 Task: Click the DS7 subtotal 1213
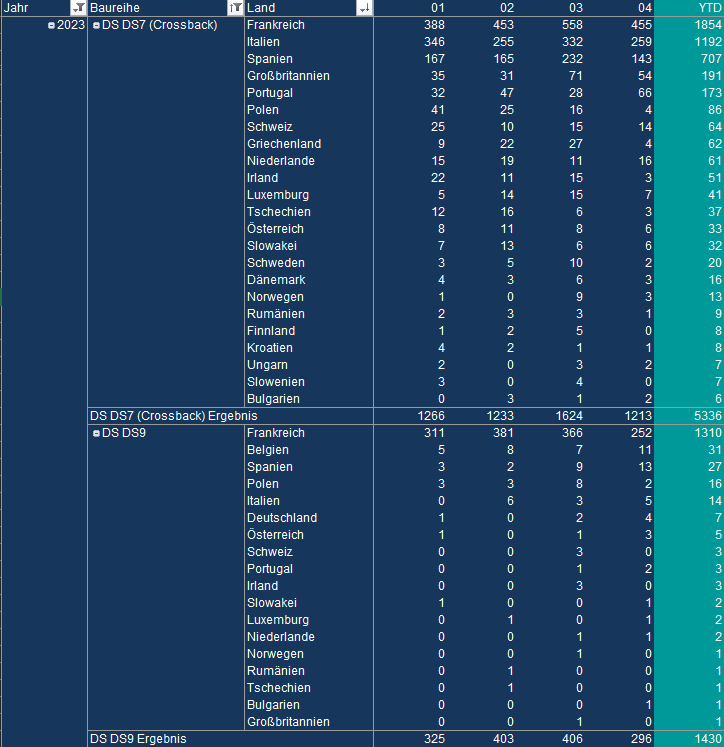638,416
